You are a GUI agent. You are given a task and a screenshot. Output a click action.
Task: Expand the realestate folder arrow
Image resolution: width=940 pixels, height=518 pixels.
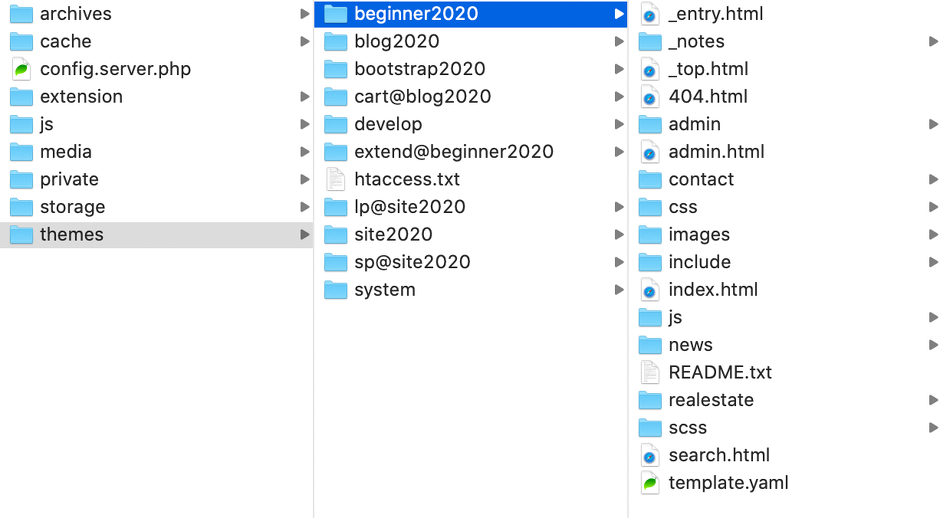933,400
